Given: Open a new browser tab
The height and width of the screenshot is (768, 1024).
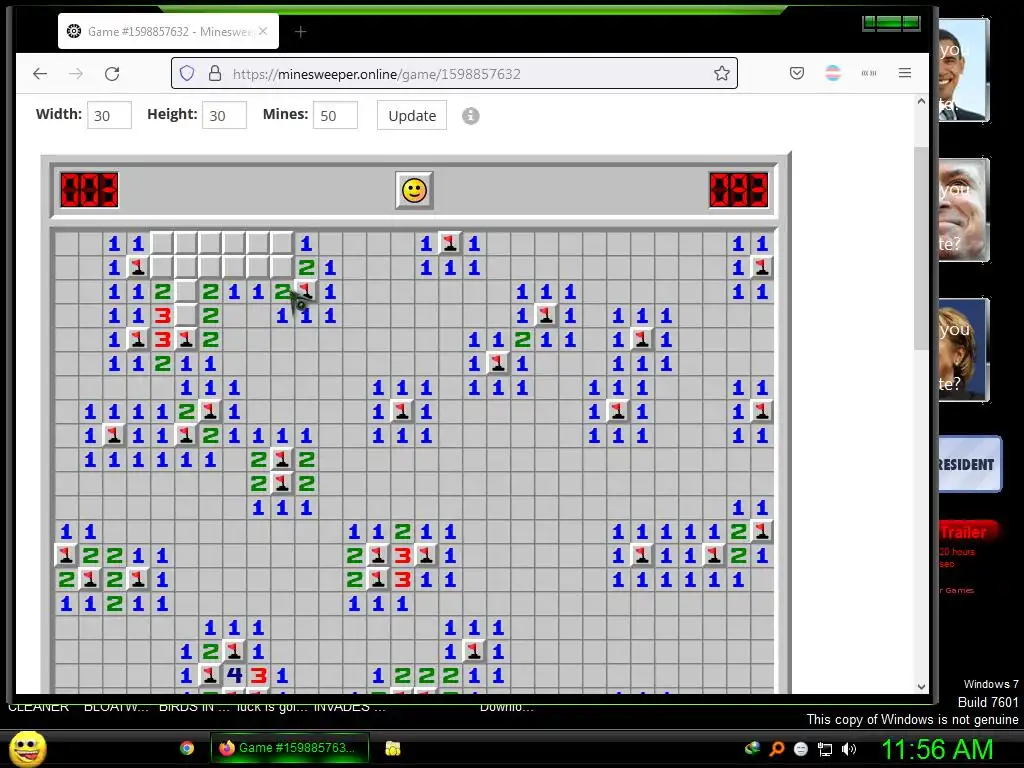Looking at the screenshot, I should click(300, 31).
